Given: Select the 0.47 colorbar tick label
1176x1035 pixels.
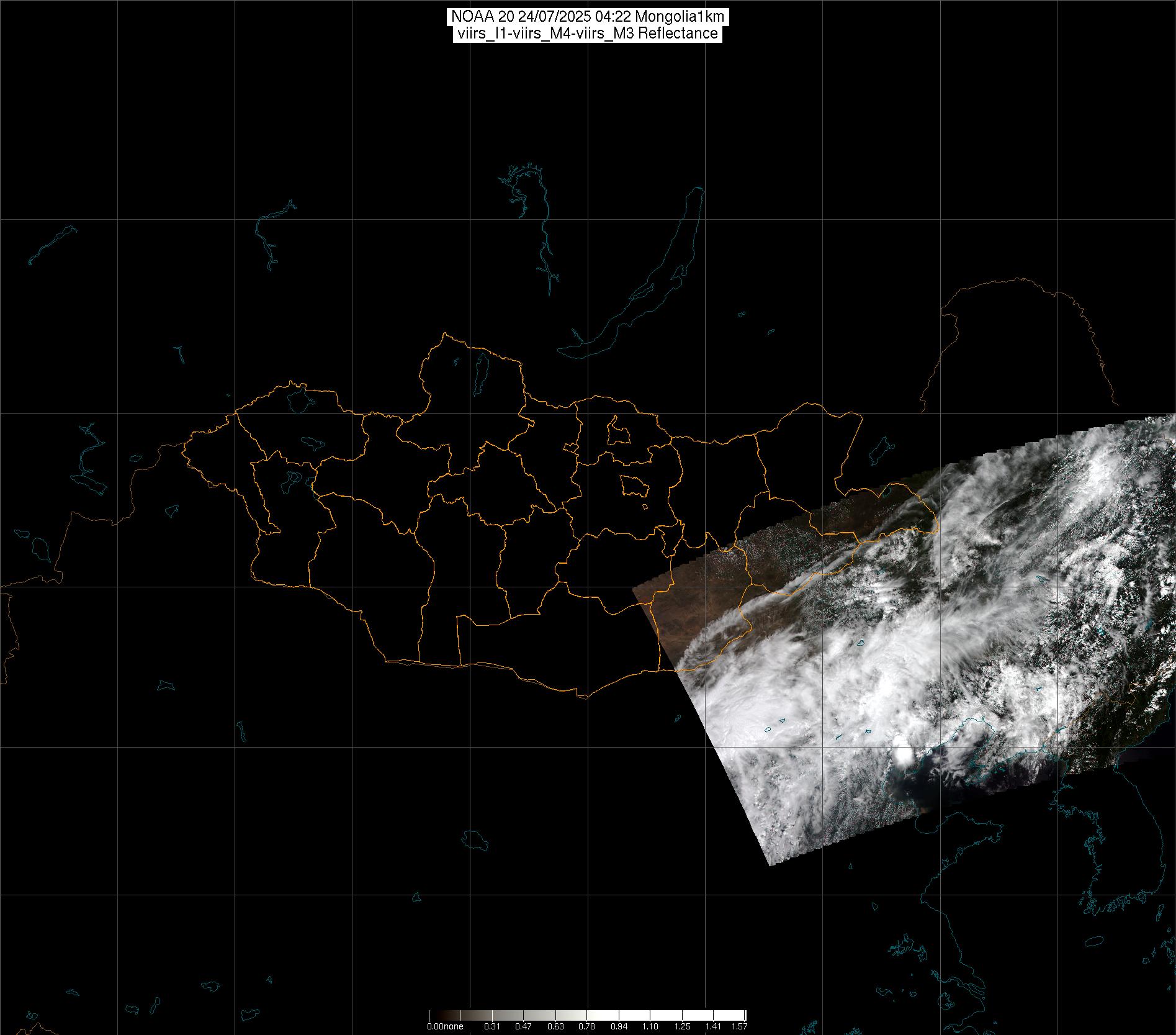Looking at the screenshot, I should (x=524, y=1026).
